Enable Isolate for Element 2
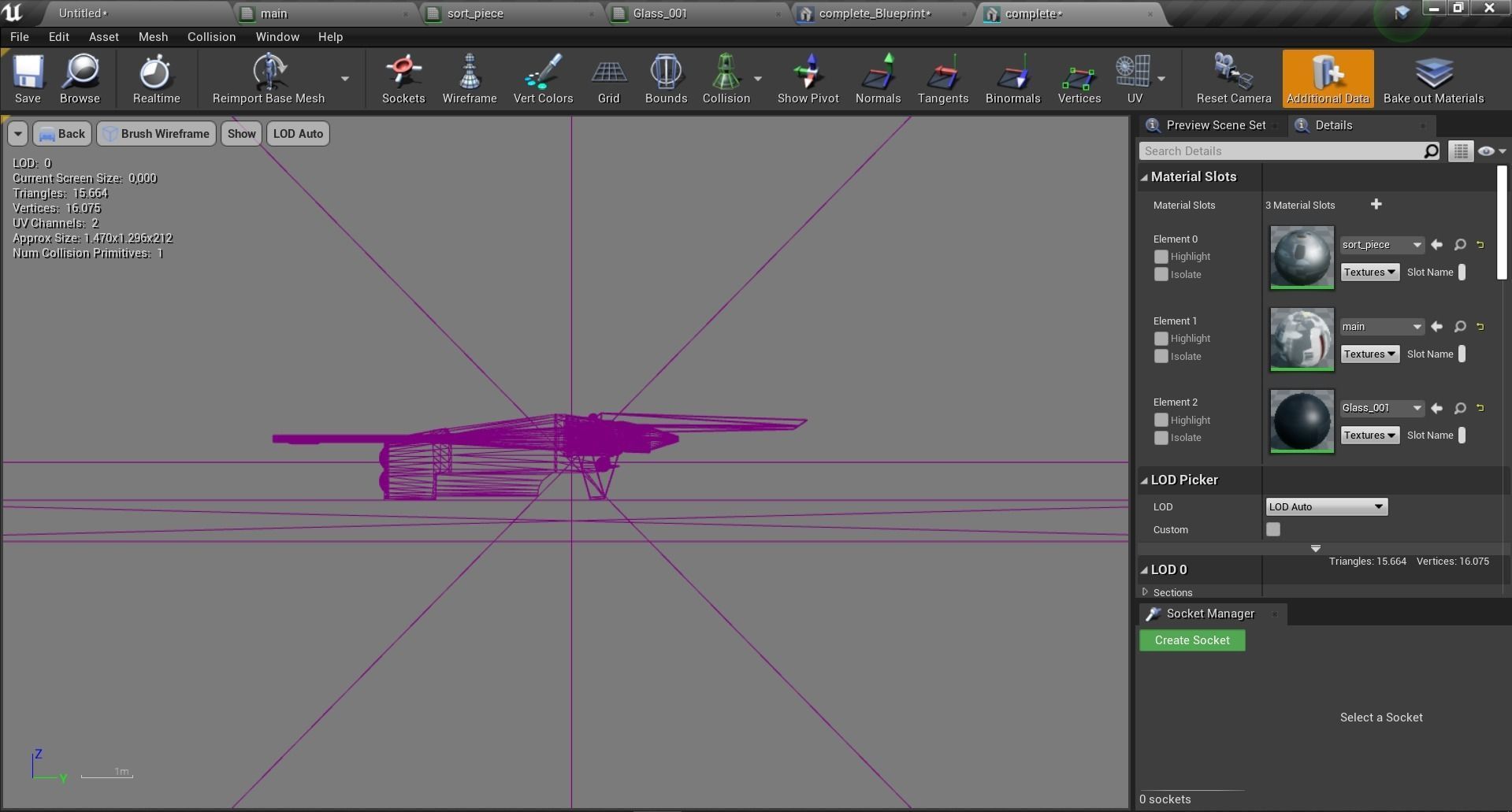Screen dimensions: 1512x812 tap(1161, 437)
